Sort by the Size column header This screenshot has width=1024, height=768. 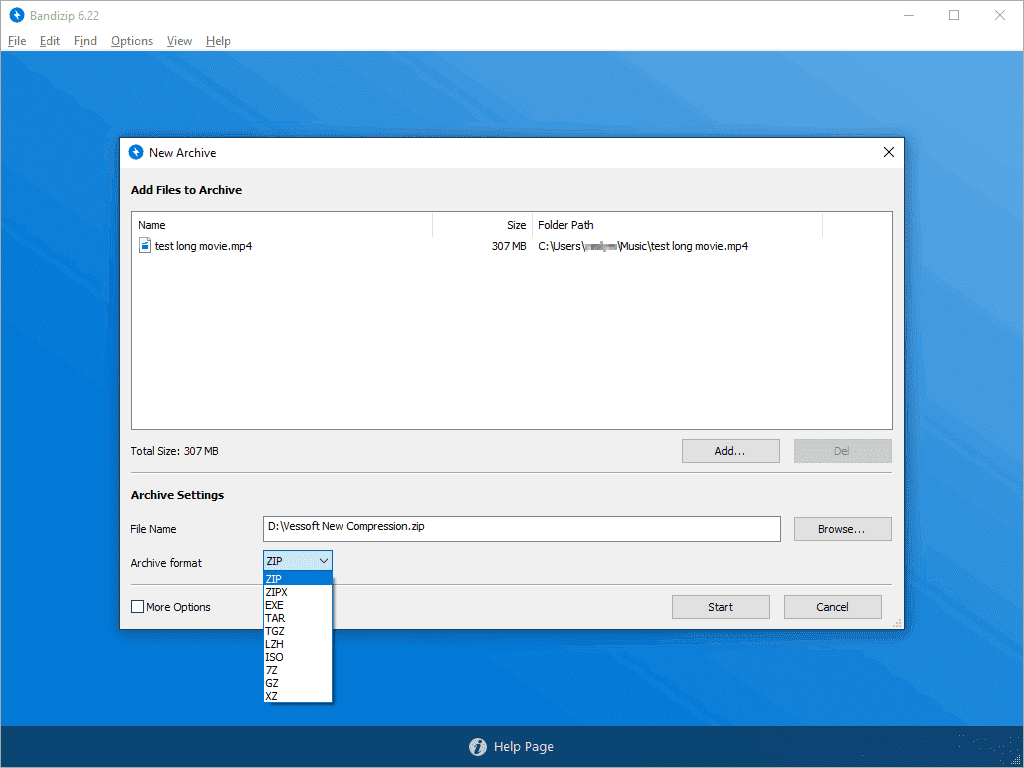tap(483, 225)
